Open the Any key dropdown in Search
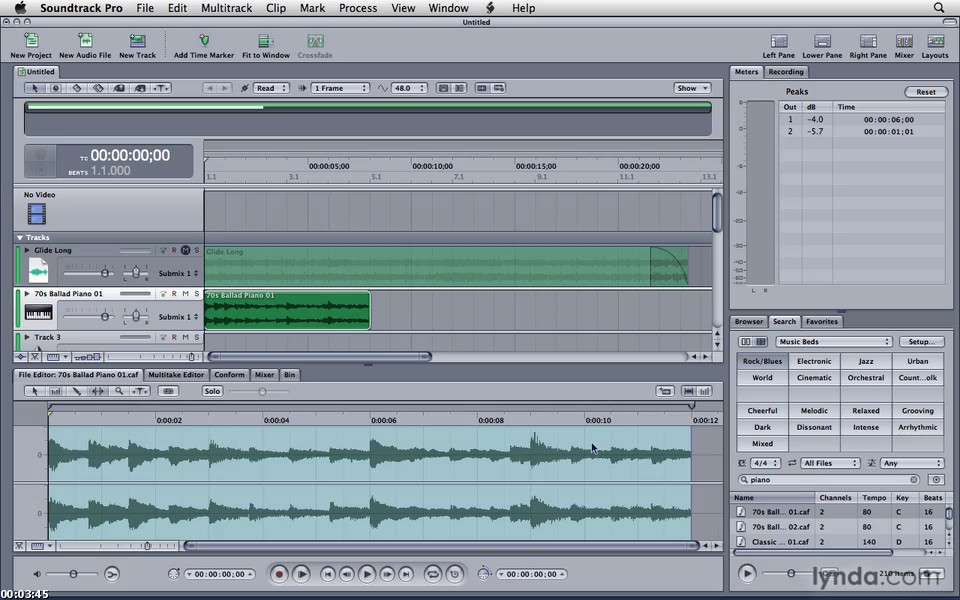The height and width of the screenshot is (600, 960). [912, 463]
